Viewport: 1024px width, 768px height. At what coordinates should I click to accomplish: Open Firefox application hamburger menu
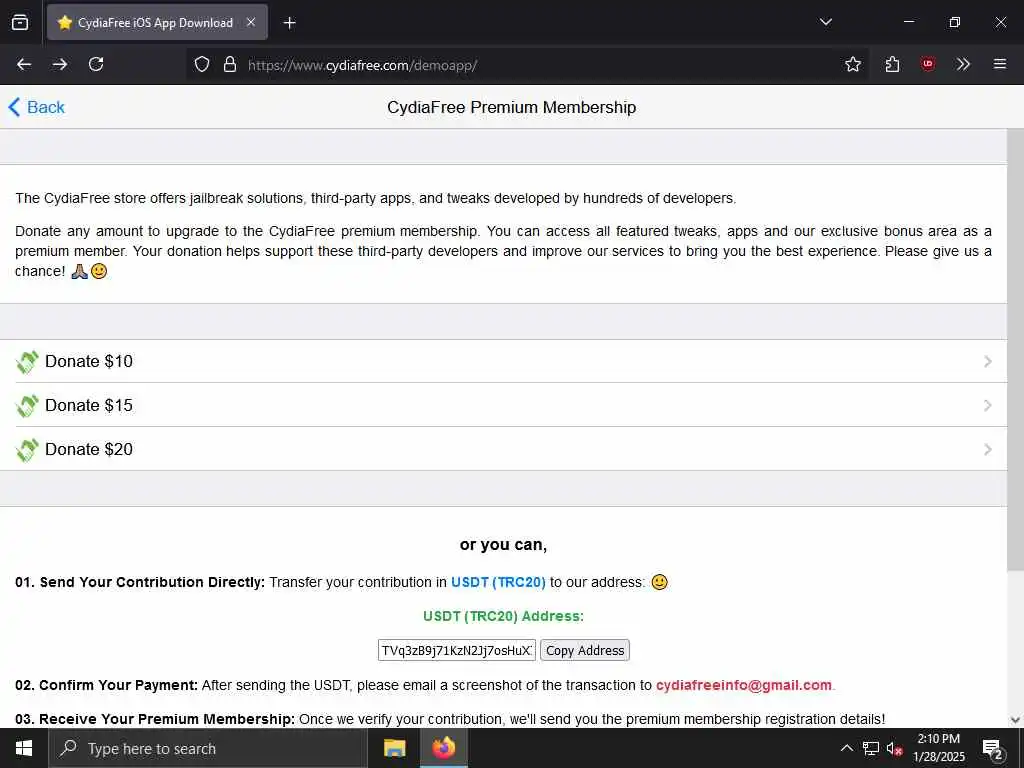coord(999,64)
